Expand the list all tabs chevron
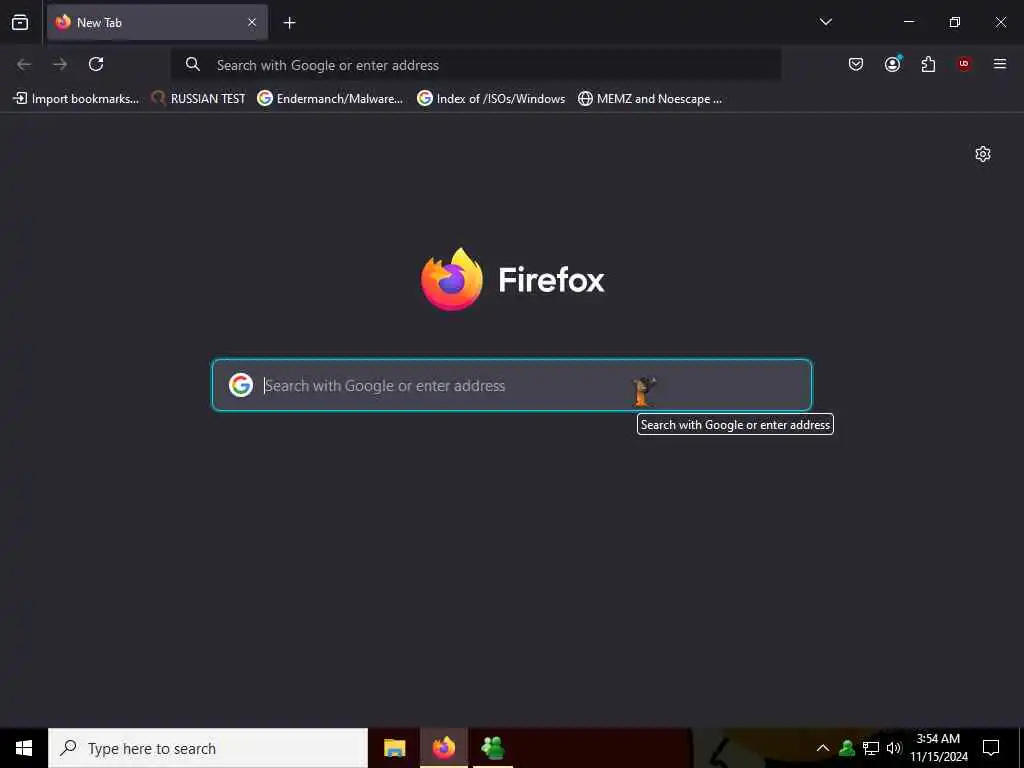The height and width of the screenshot is (768, 1024). coord(825,22)
